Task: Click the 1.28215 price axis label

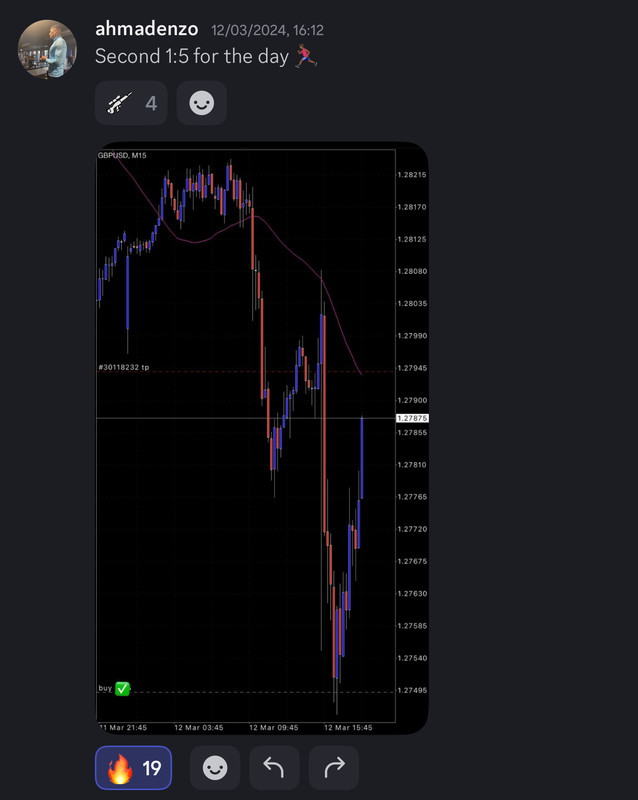Action: tap(411, 174)
